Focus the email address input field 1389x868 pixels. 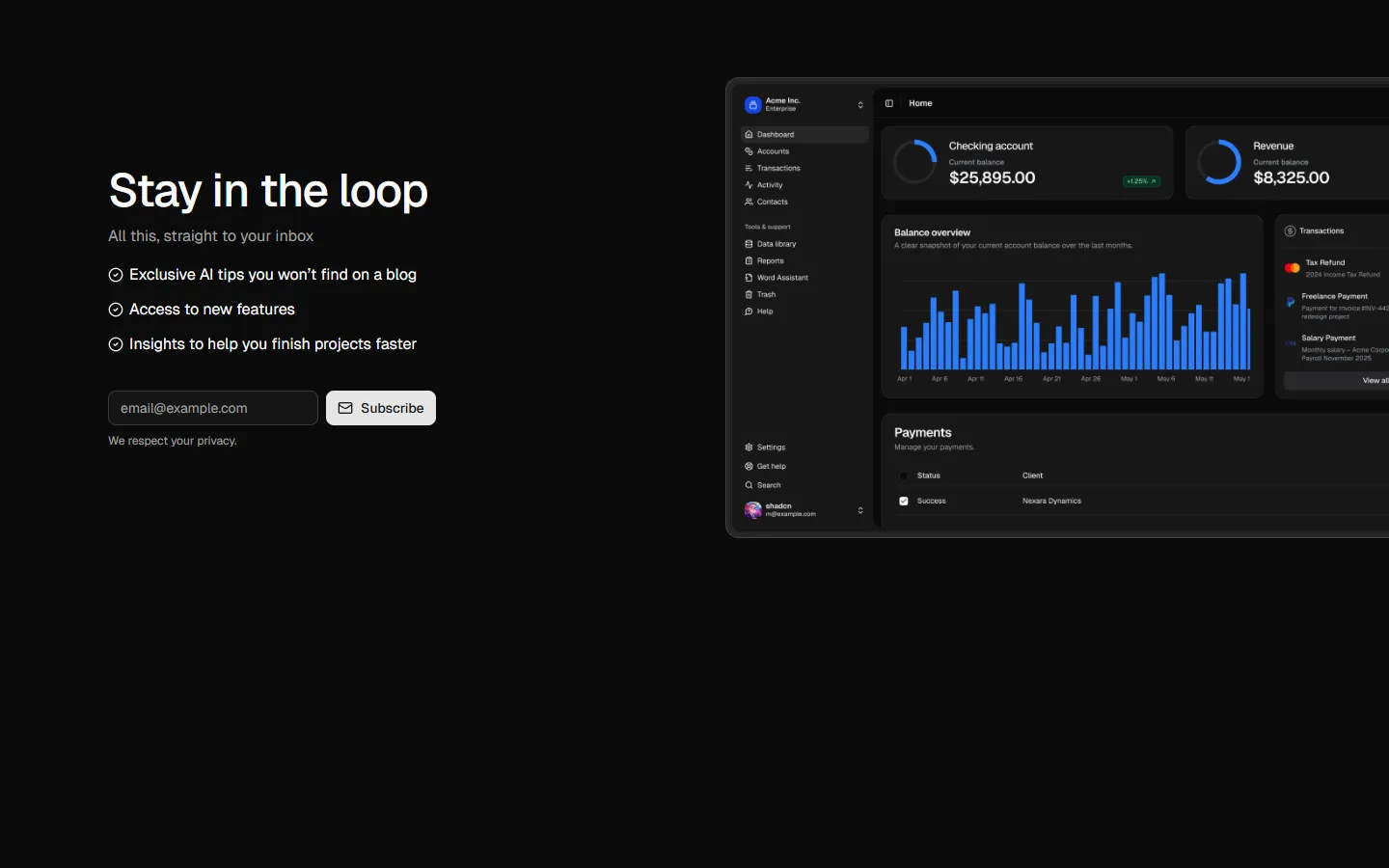tap(213, 408)
